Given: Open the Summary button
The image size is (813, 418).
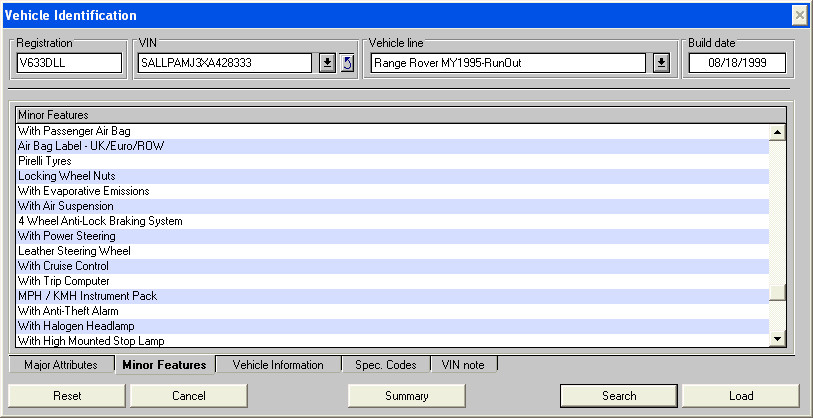Looking at the screenshot, I should coord(406,396).
